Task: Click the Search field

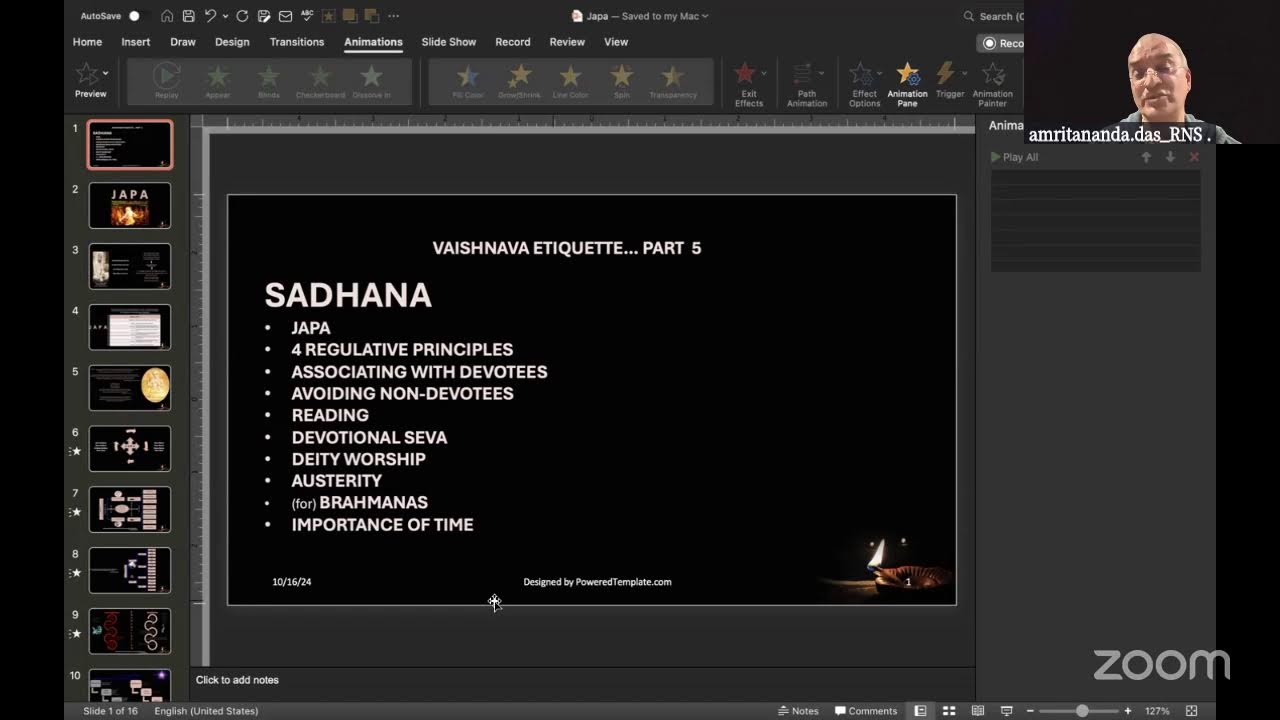Action: pyautogui.click(x=993, y=16)
